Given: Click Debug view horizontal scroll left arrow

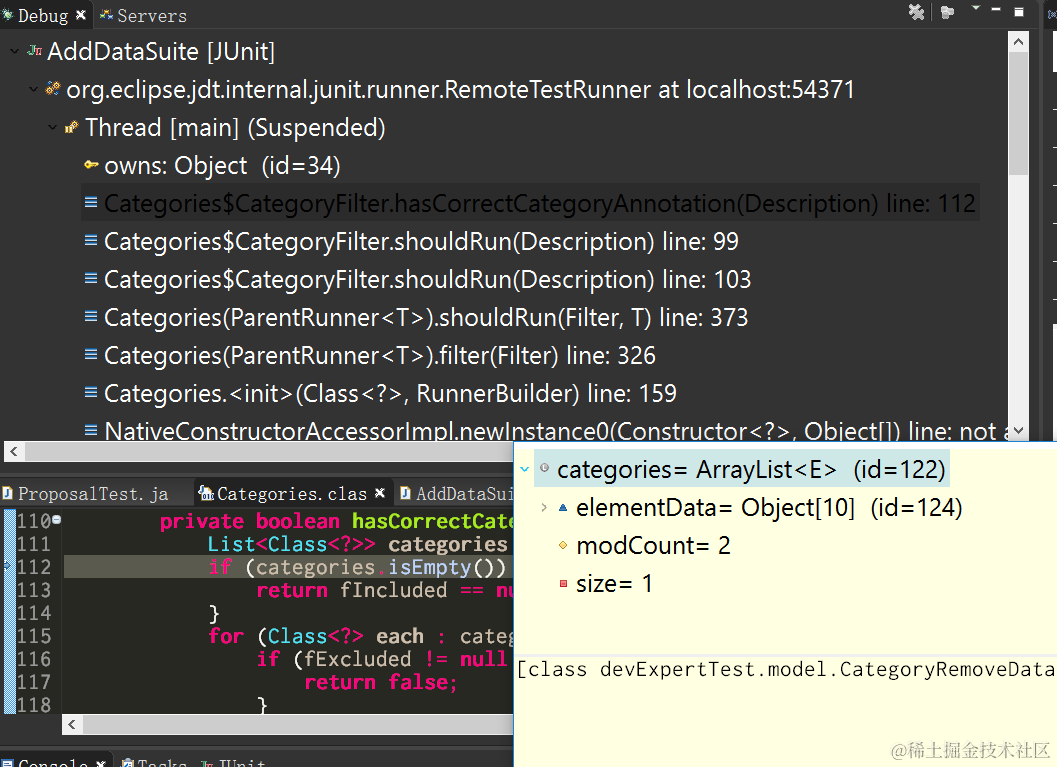Looking at the screenshot, I should pyautogui.click(x=13, y=452).
